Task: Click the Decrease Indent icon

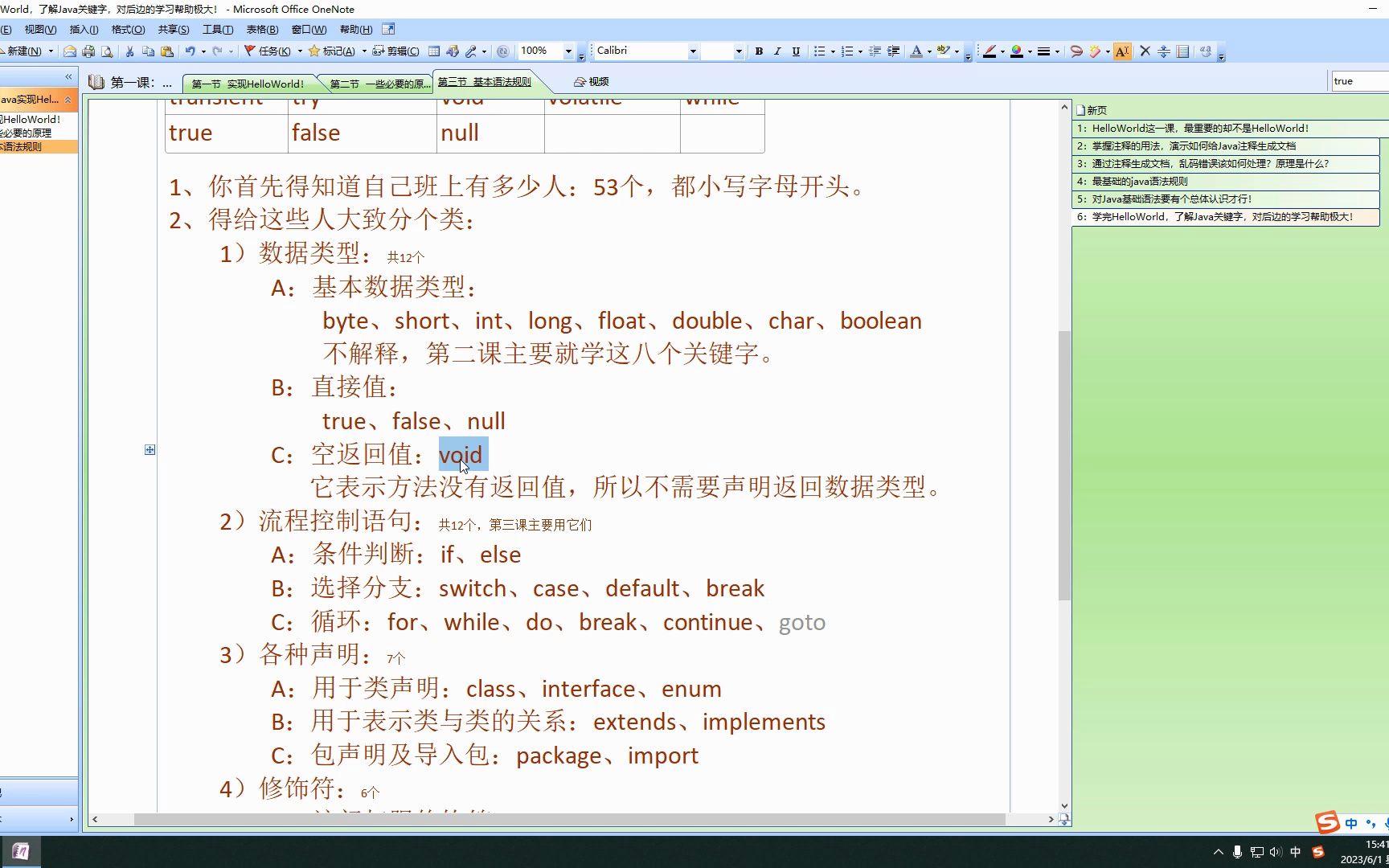Action: click(x=875, y=51)
